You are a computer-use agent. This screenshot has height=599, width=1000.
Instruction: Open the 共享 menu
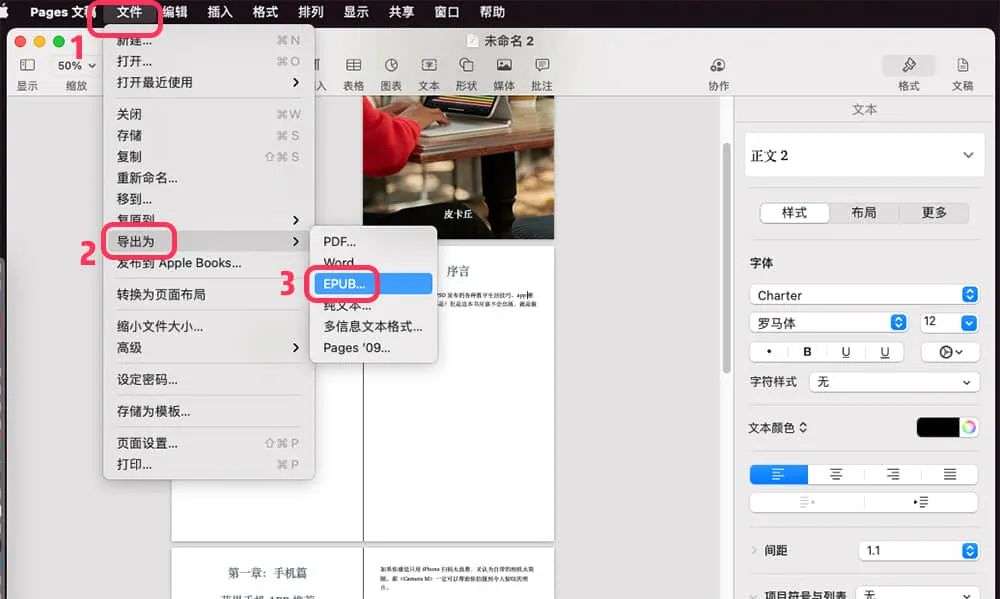401,12
